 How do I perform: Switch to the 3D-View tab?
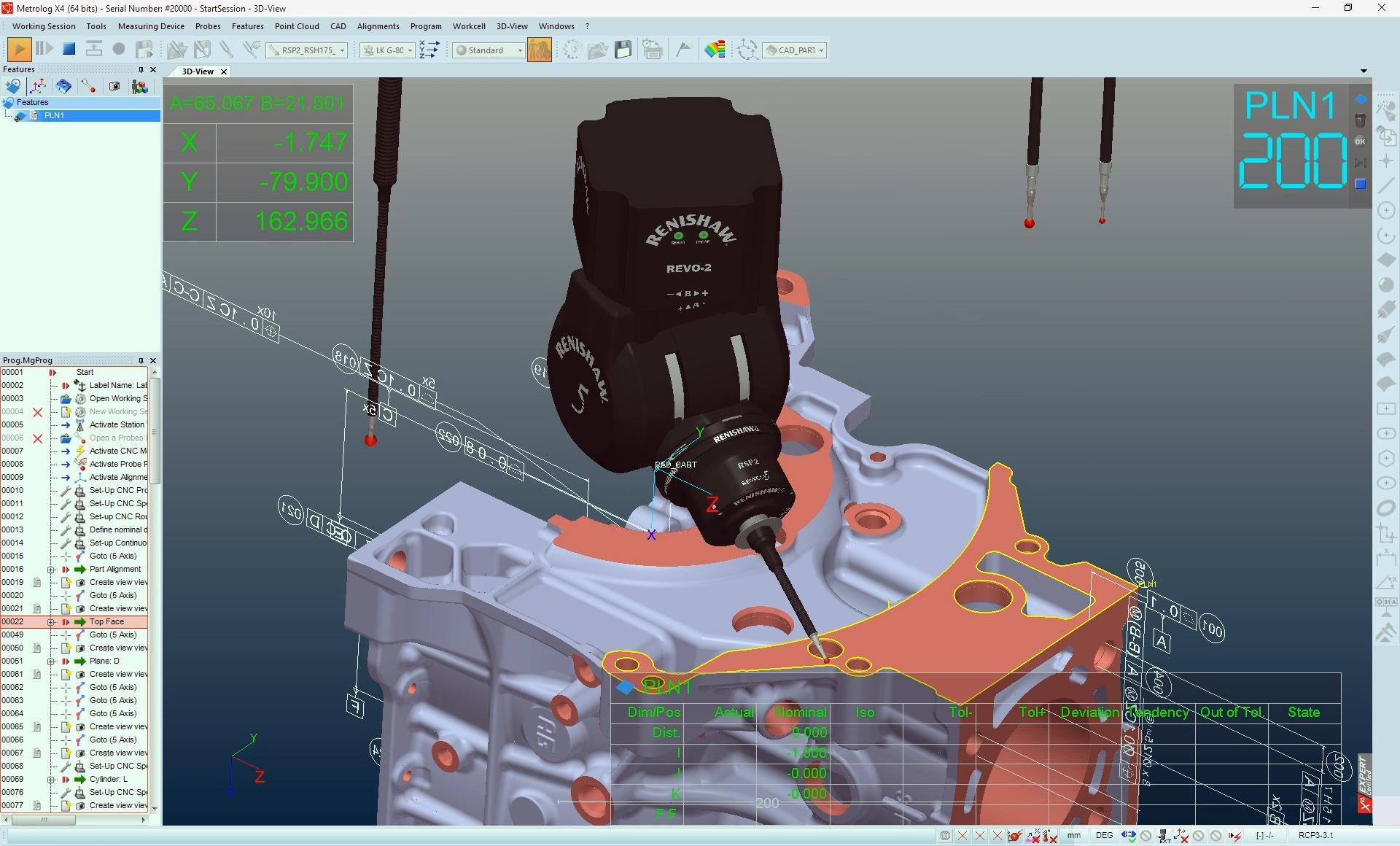tap(198, 71)
